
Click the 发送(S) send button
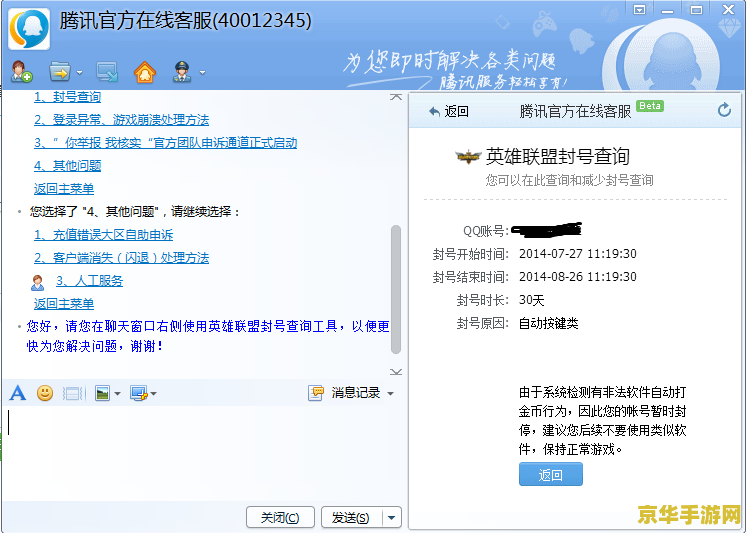pos(351,517)
